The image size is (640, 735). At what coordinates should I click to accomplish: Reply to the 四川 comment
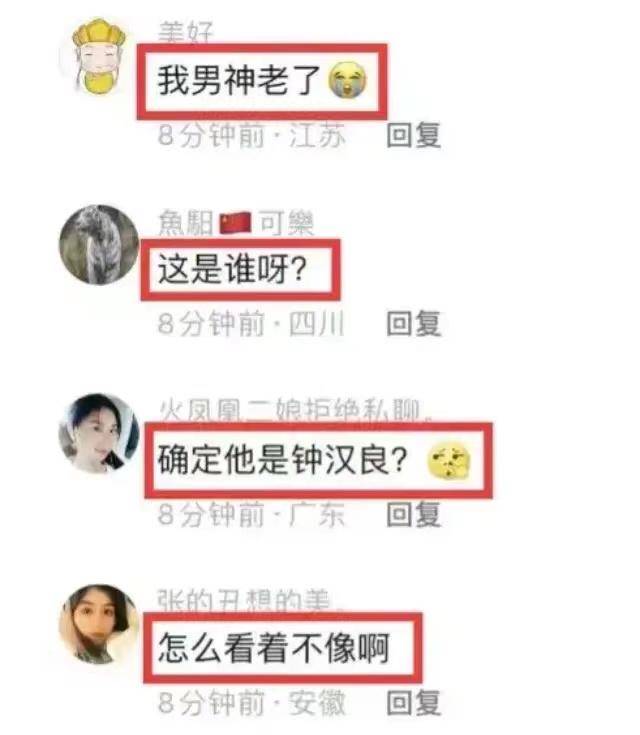414,323
